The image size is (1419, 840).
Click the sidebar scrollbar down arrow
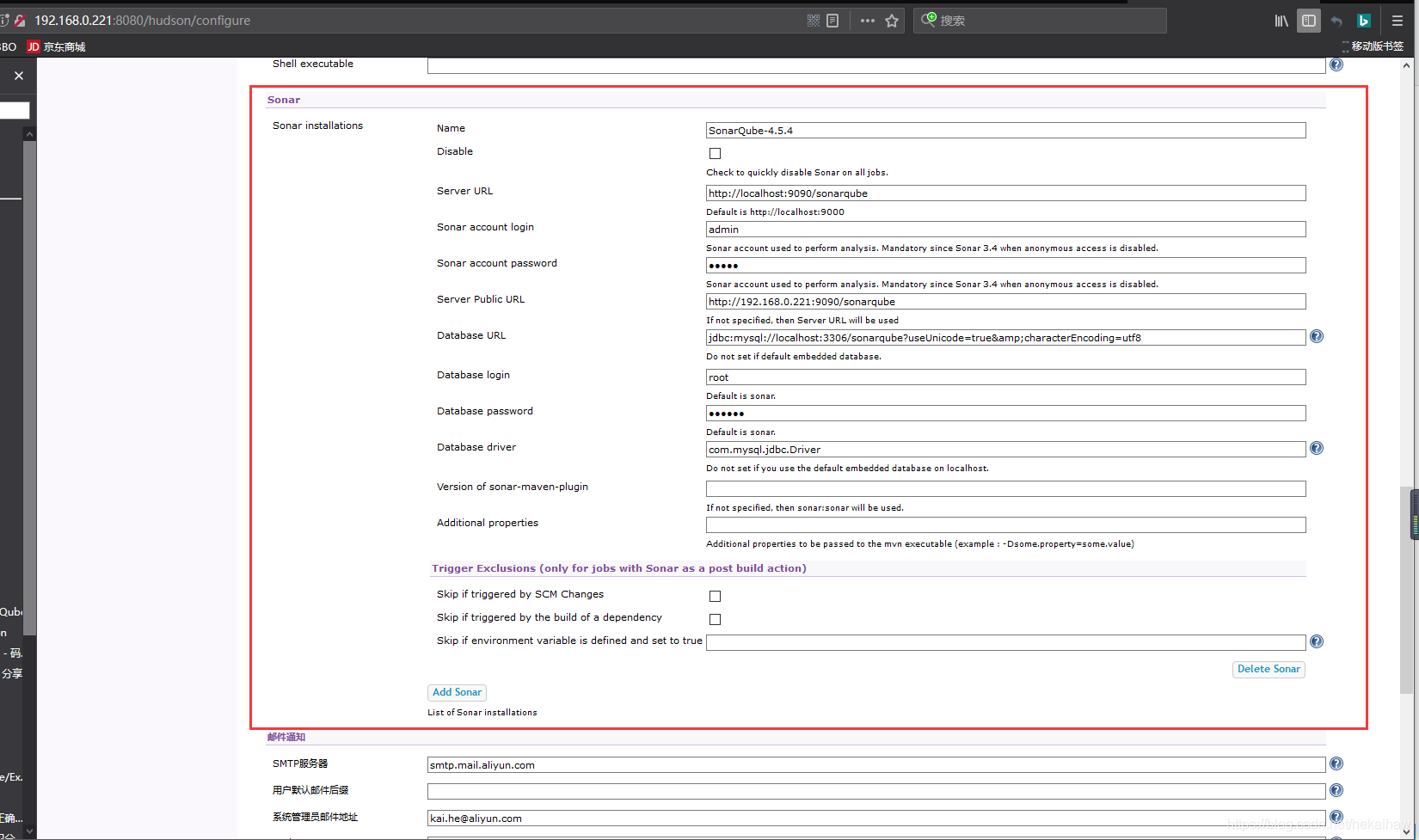coord(29,831)
